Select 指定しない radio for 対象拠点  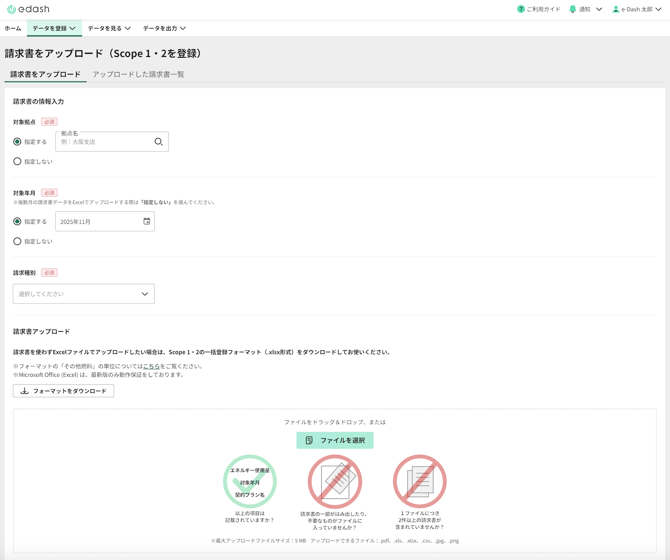(x=17, y=161)
